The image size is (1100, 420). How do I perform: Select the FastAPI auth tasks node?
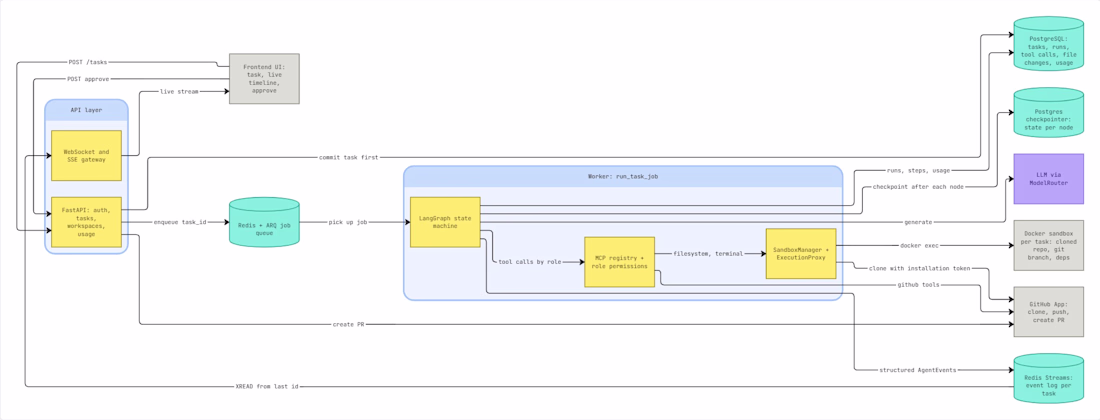pos(86,222)
